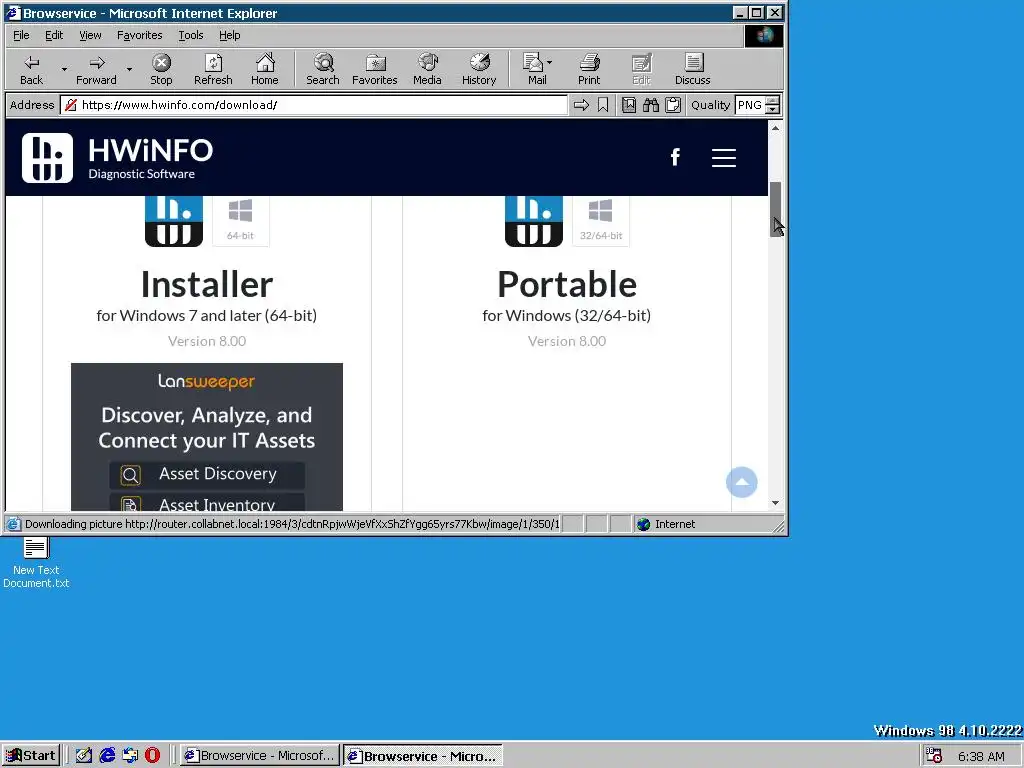Click the system tray scheduler icon
The width and height of the screenshot is (1024, 768).
(934, 756)
